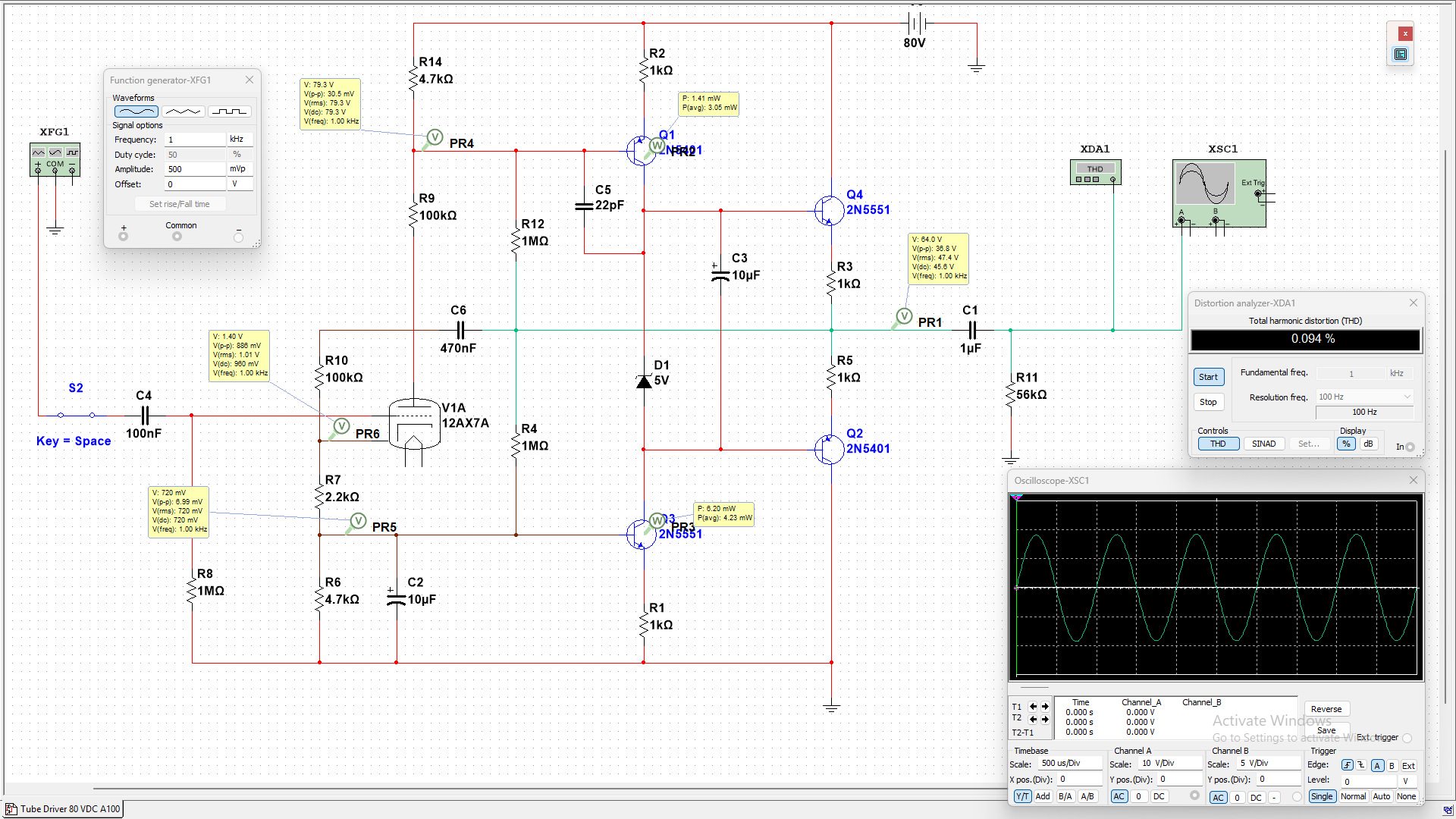Open trigger level unit V selector

tap(1407, 780)
